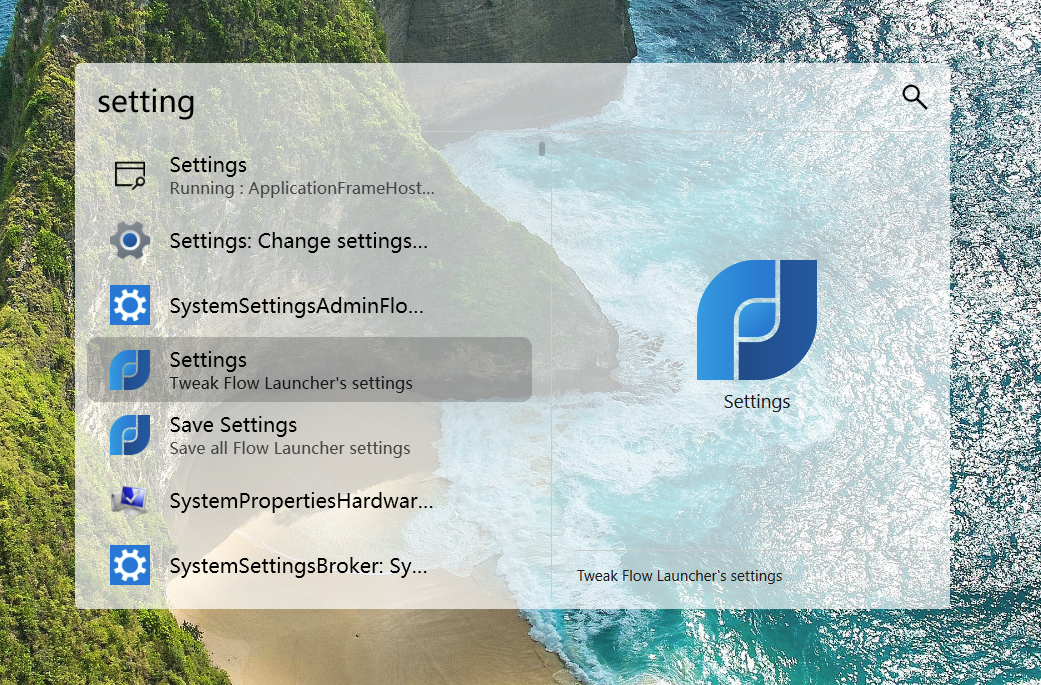Click preview pane footer 'Tweak Flow Launcher's settings'
Screen dimensions: 1041x685
[x=679, y=575]
